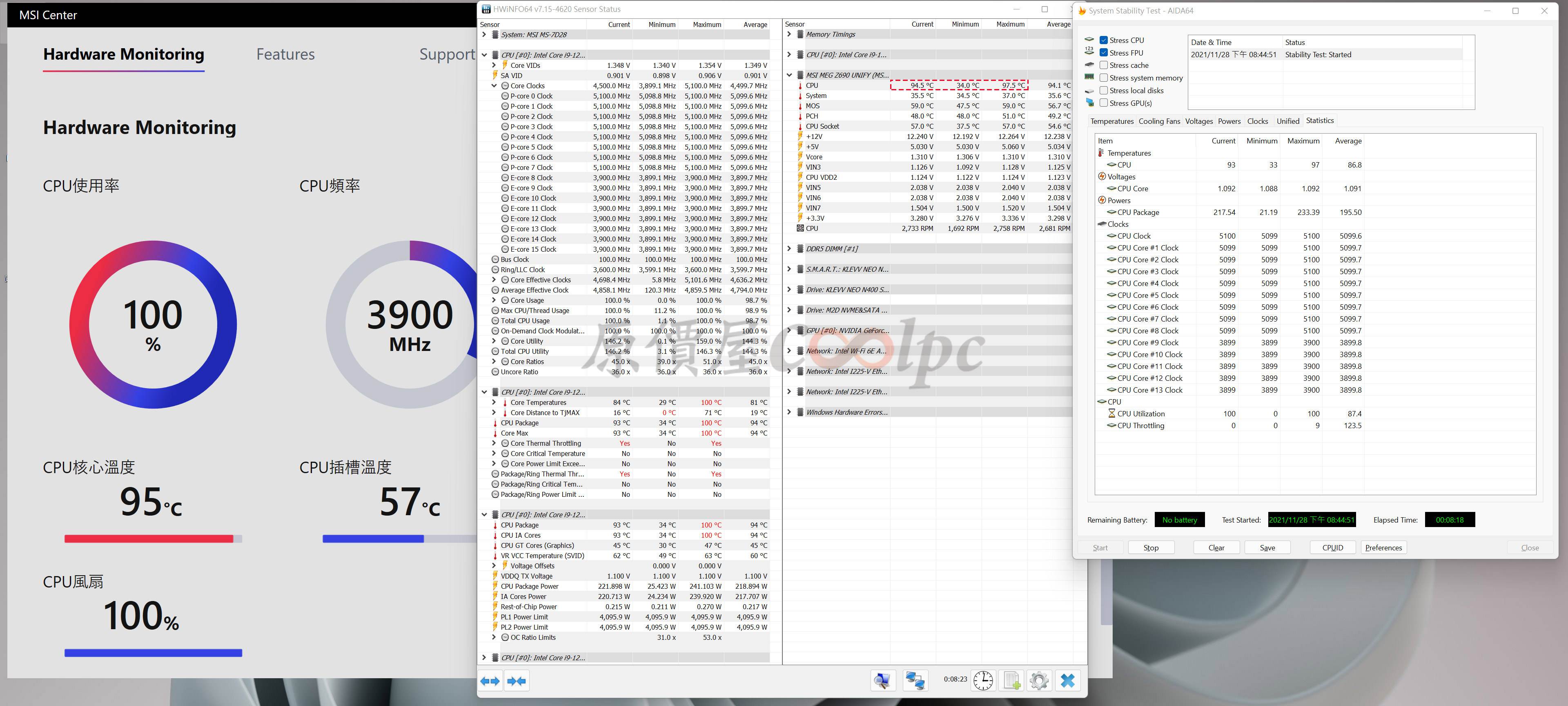Uncheck the Stress CPU checkbox
Screen dimensions: 1568x706
pyautogui.click(x=1104, y=40)
